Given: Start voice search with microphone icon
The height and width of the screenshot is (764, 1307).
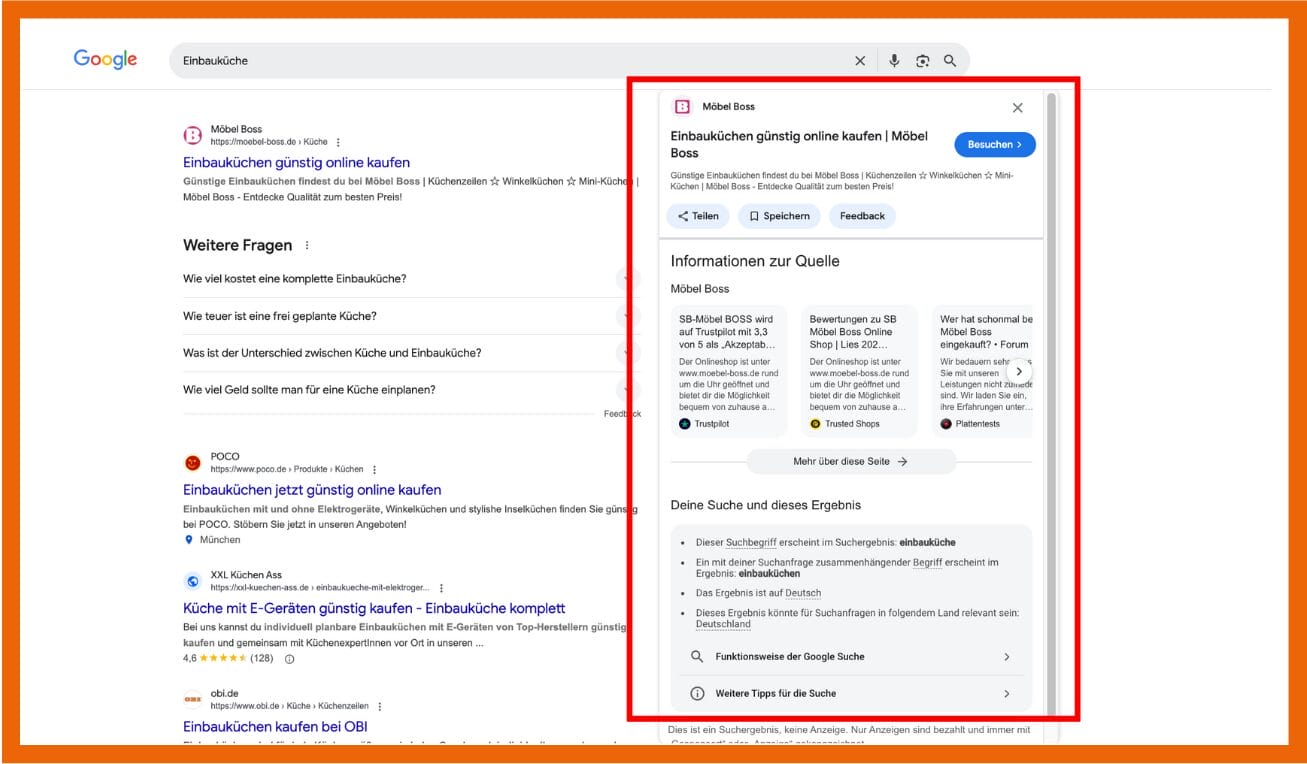Looking at the screenshot, I should point(895,61).
